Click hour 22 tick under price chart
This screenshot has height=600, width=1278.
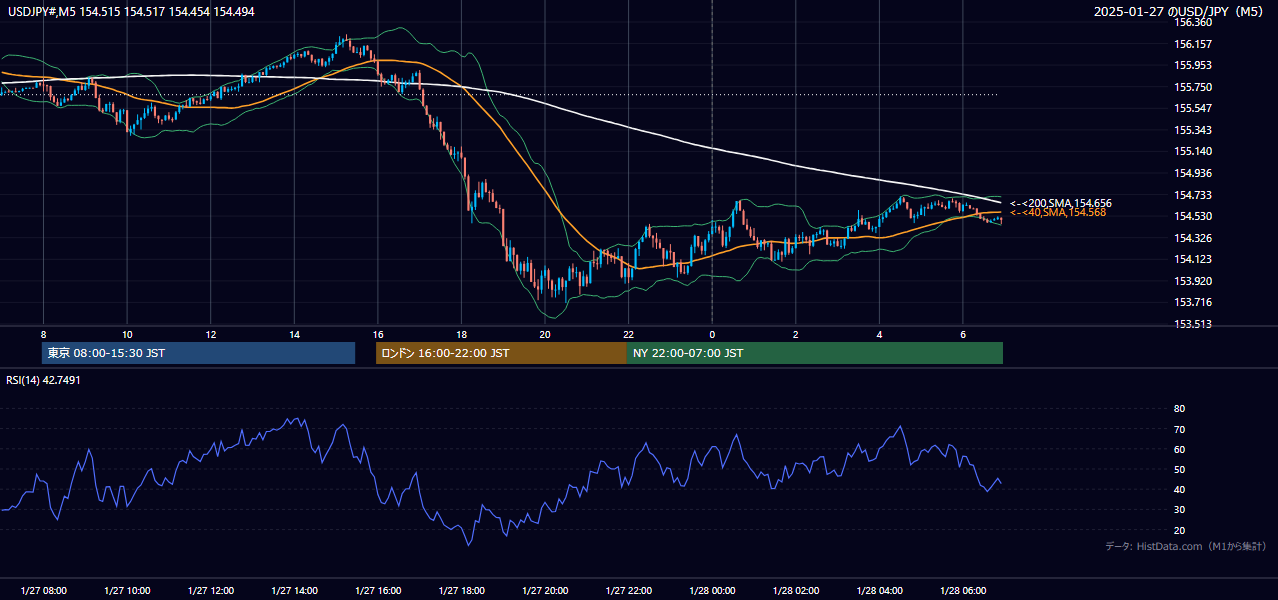628,334
